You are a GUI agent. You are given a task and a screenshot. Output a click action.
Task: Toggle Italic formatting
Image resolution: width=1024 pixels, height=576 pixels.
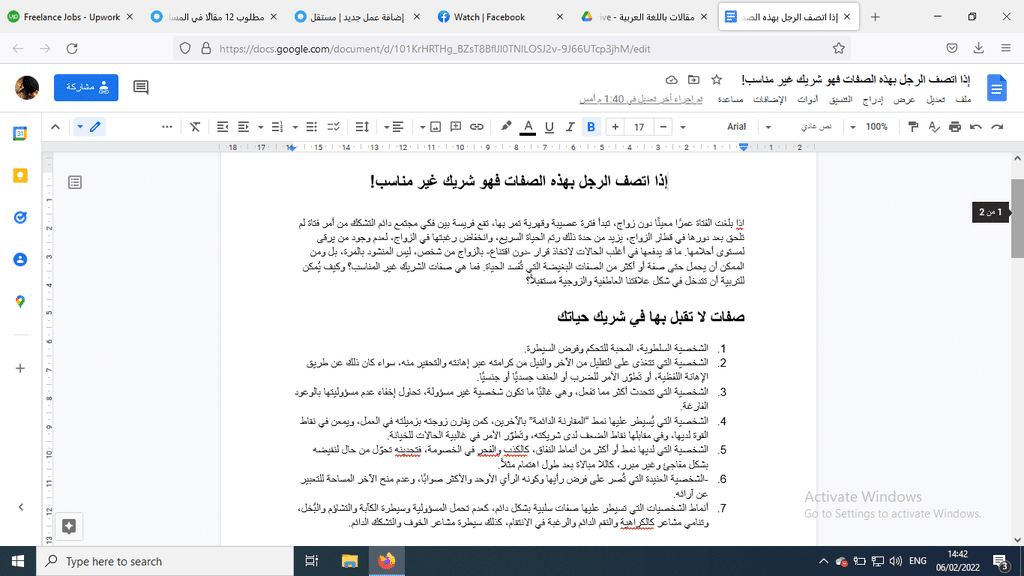[569, 127]
